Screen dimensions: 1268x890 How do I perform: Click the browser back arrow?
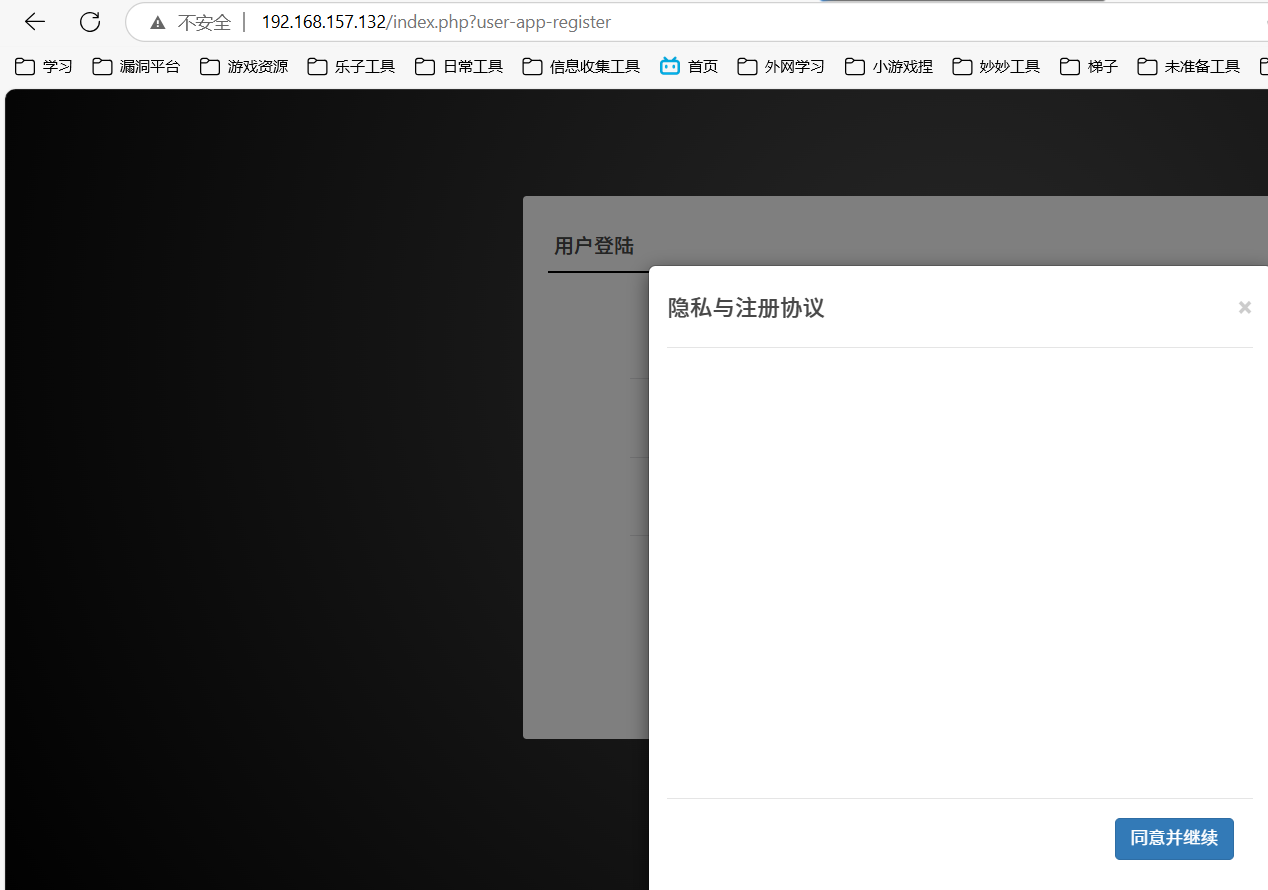[x=35, y=22]
